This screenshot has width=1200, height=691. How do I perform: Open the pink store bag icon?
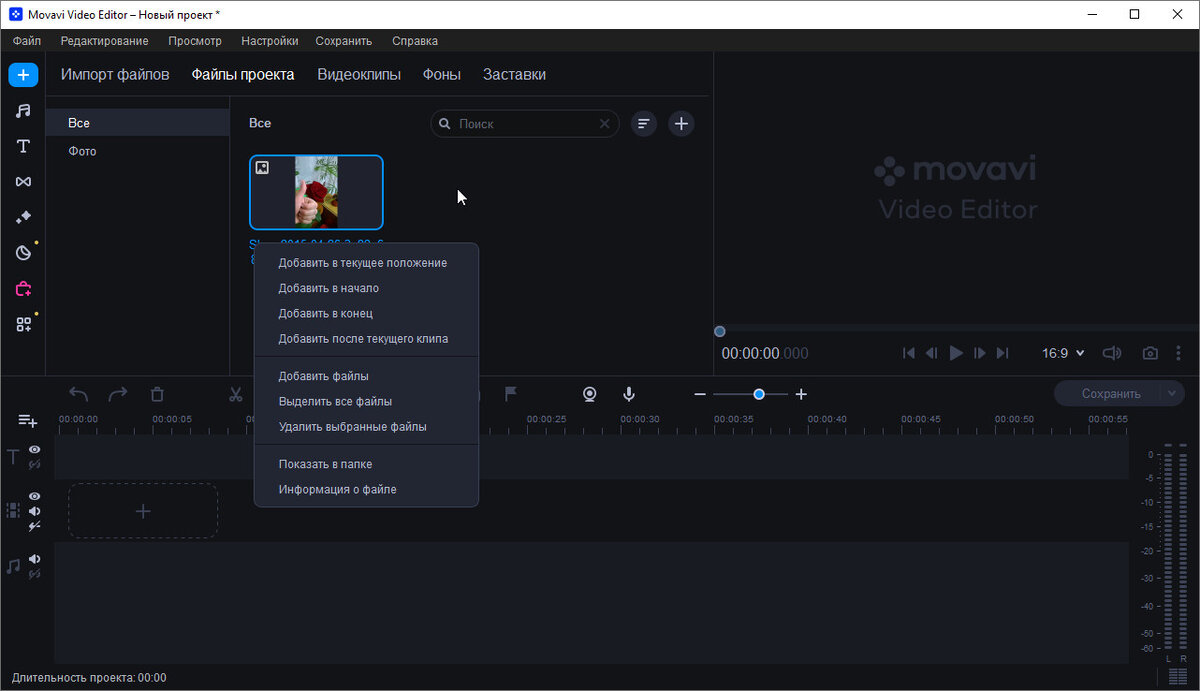point(23,288)
